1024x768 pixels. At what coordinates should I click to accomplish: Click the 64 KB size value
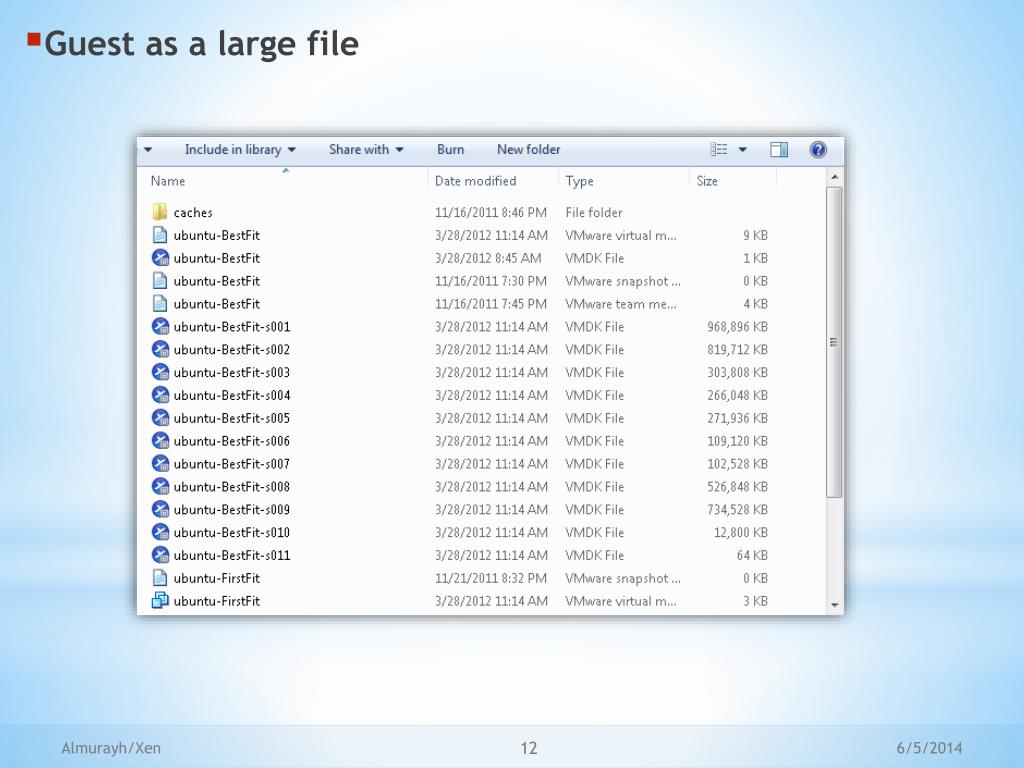point(752,555)
